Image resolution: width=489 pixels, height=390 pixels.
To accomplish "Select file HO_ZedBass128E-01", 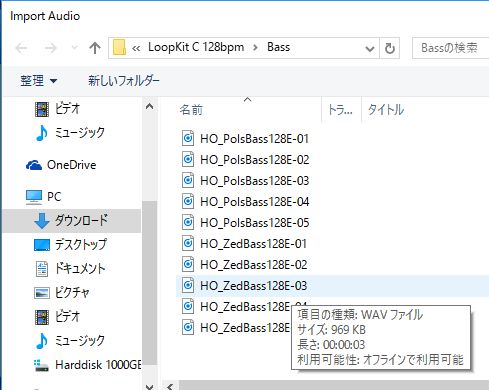I will click(x=253, y=244).
